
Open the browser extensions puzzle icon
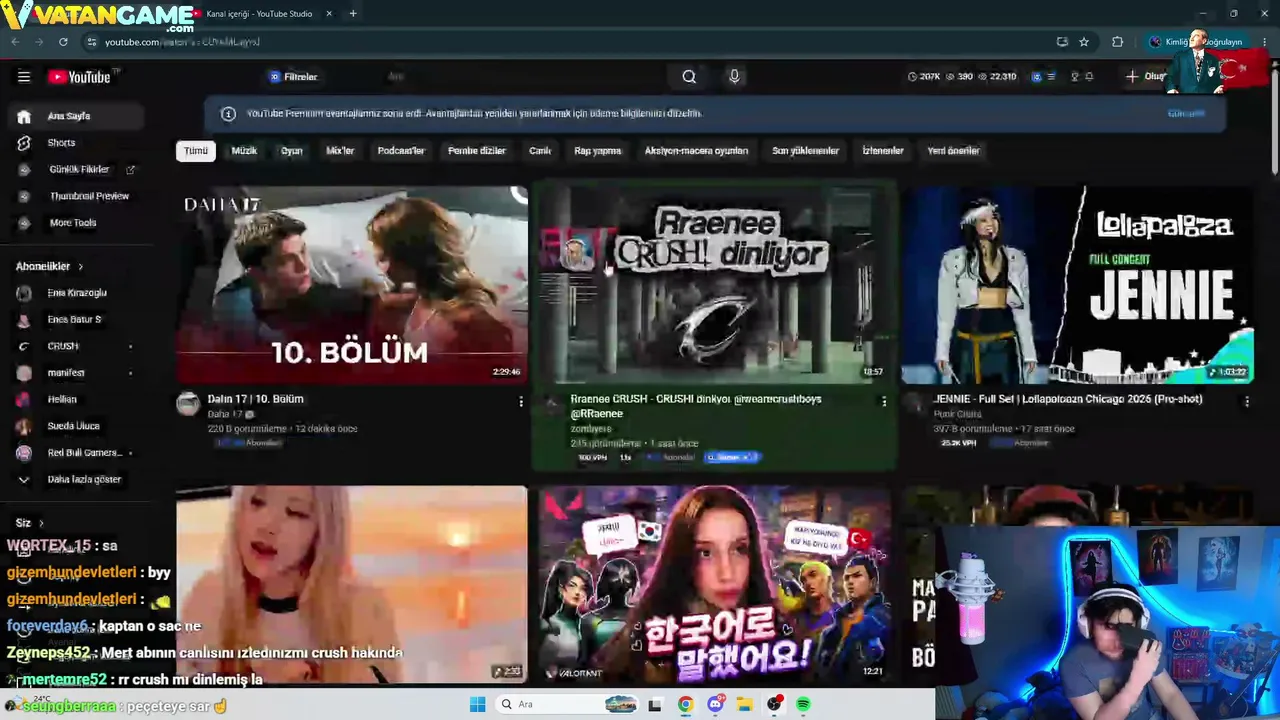pos(1118,42)
